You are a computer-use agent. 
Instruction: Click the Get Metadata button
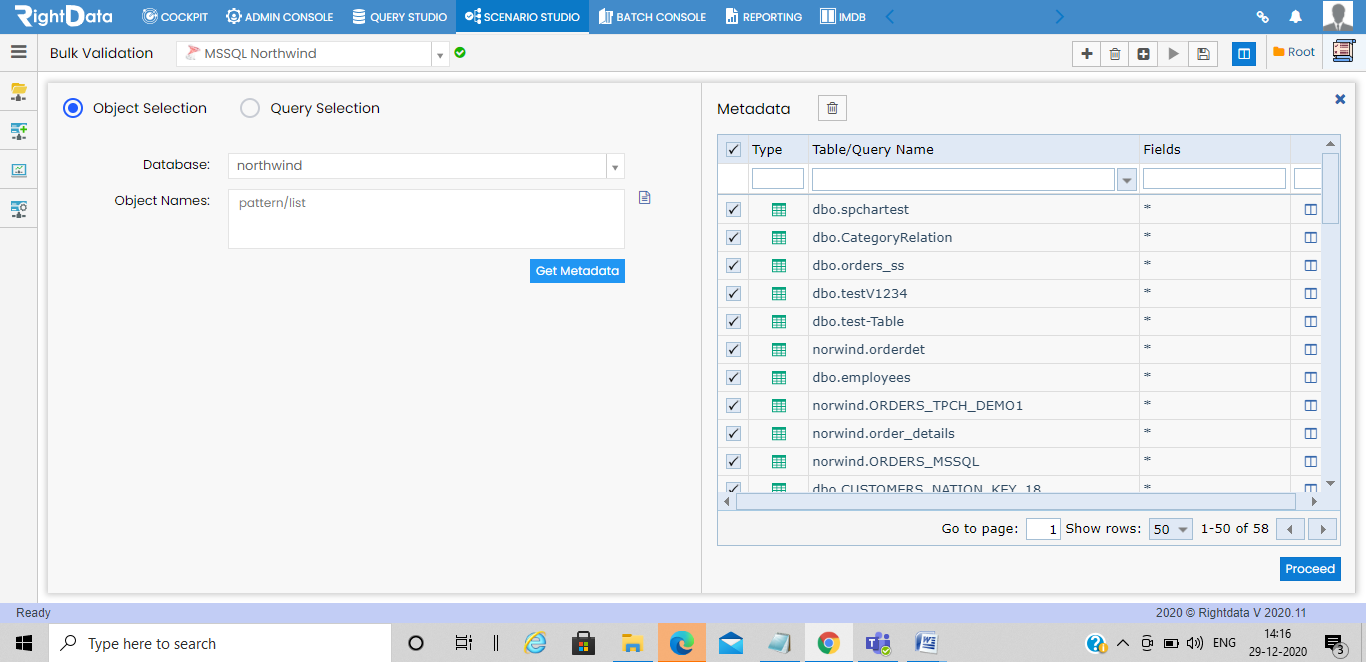tap(577, 271)
